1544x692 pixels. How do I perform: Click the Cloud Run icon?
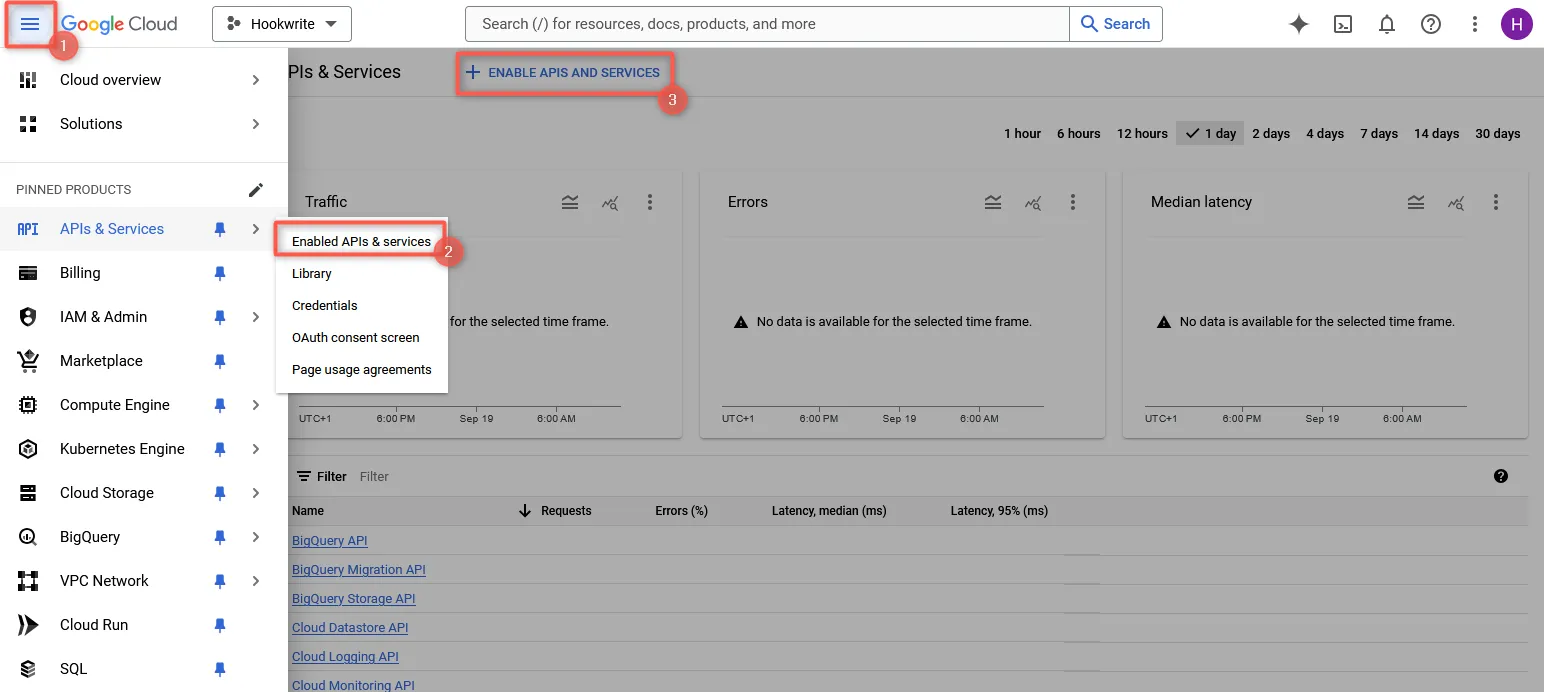click(28, 625)
